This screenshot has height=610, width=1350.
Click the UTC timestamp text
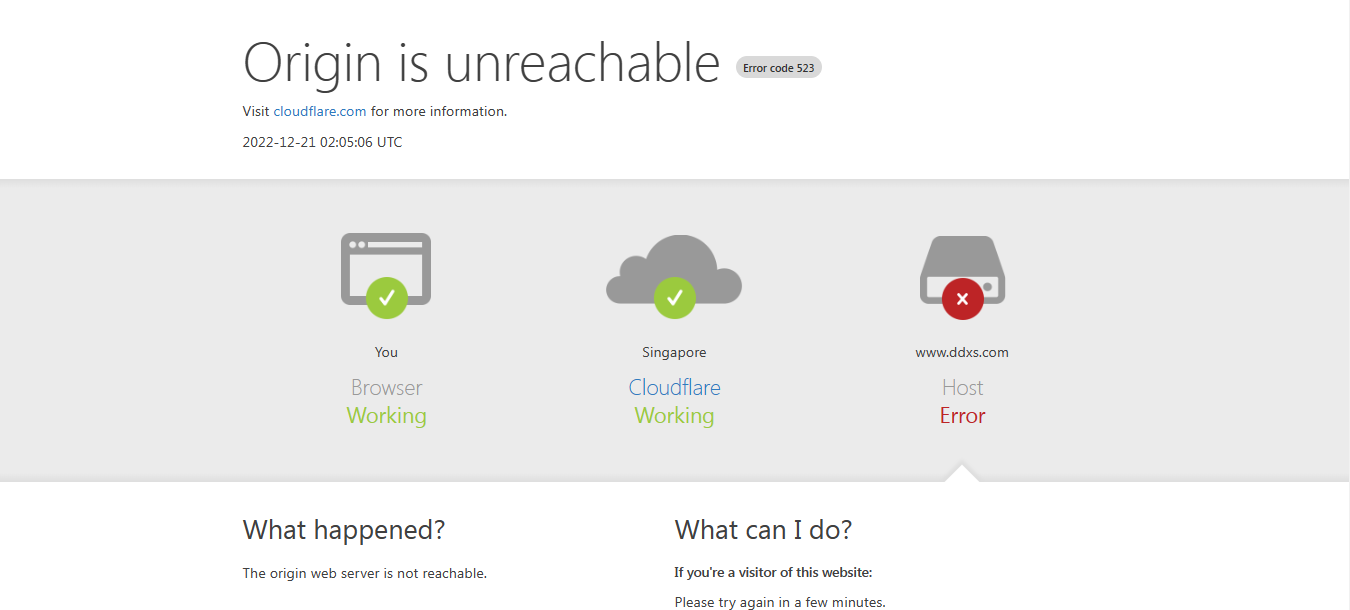tap(322, 142)
